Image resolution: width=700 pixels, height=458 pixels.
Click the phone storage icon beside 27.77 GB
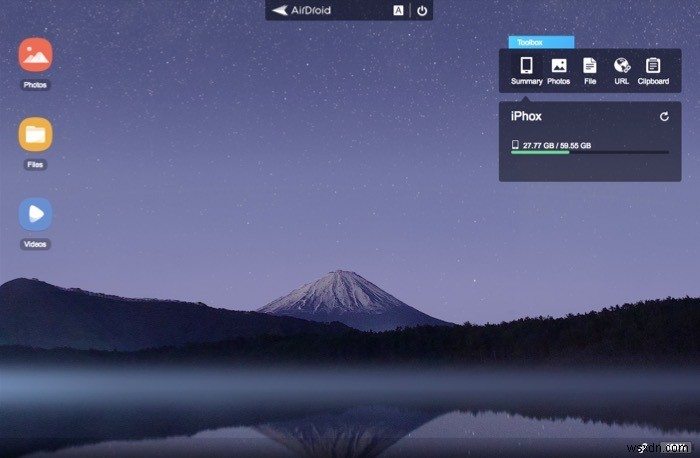click(515, 145)
